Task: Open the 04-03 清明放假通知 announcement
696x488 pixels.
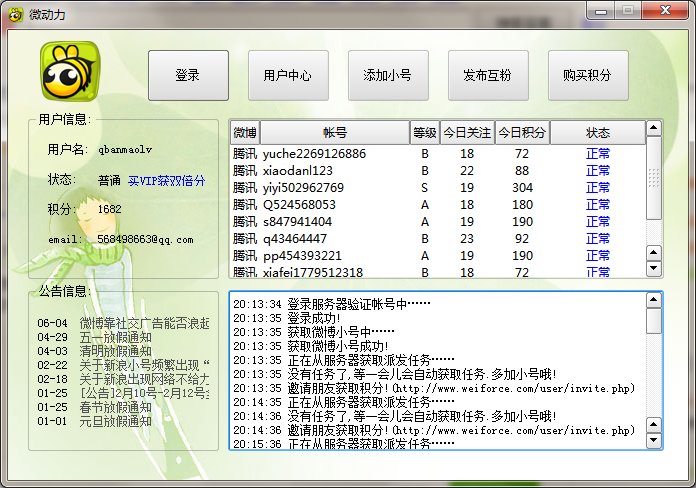Action: coord(94,351)
